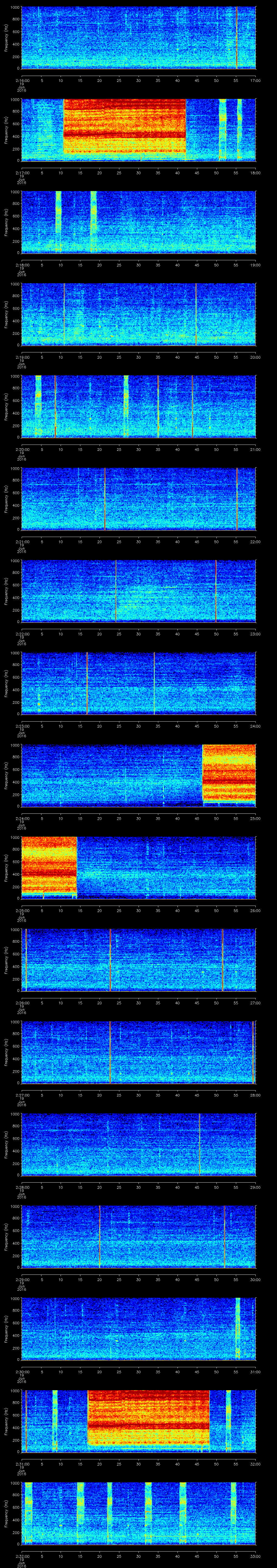Click the spike near 46s in 2:28:00 panel
The height and width of the screenshot is (1568, 277).
tap(200, 1144)
